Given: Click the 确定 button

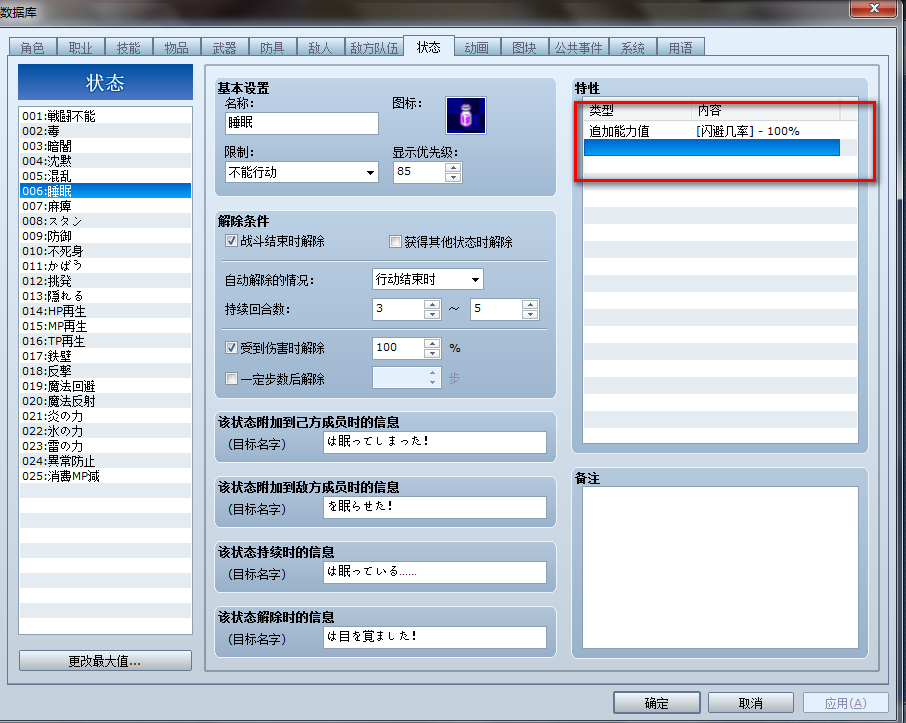Looking at the screenshot, I should 656,703.
